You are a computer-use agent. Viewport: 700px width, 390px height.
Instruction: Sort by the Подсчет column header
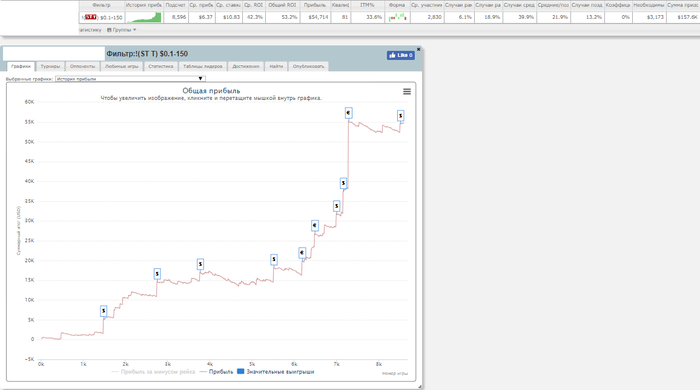pos(175,5)
